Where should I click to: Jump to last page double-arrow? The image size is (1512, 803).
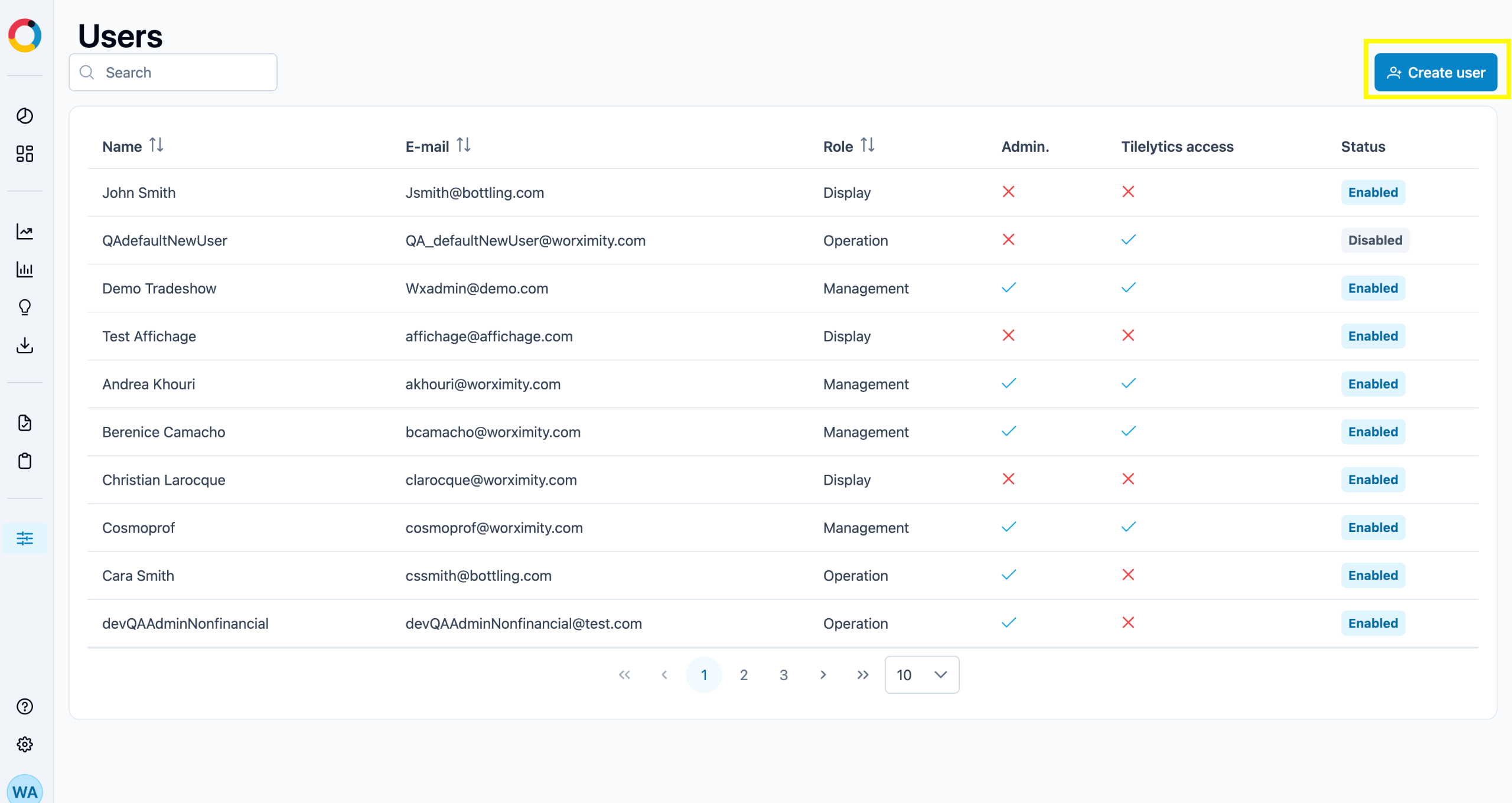pos(863,675)
